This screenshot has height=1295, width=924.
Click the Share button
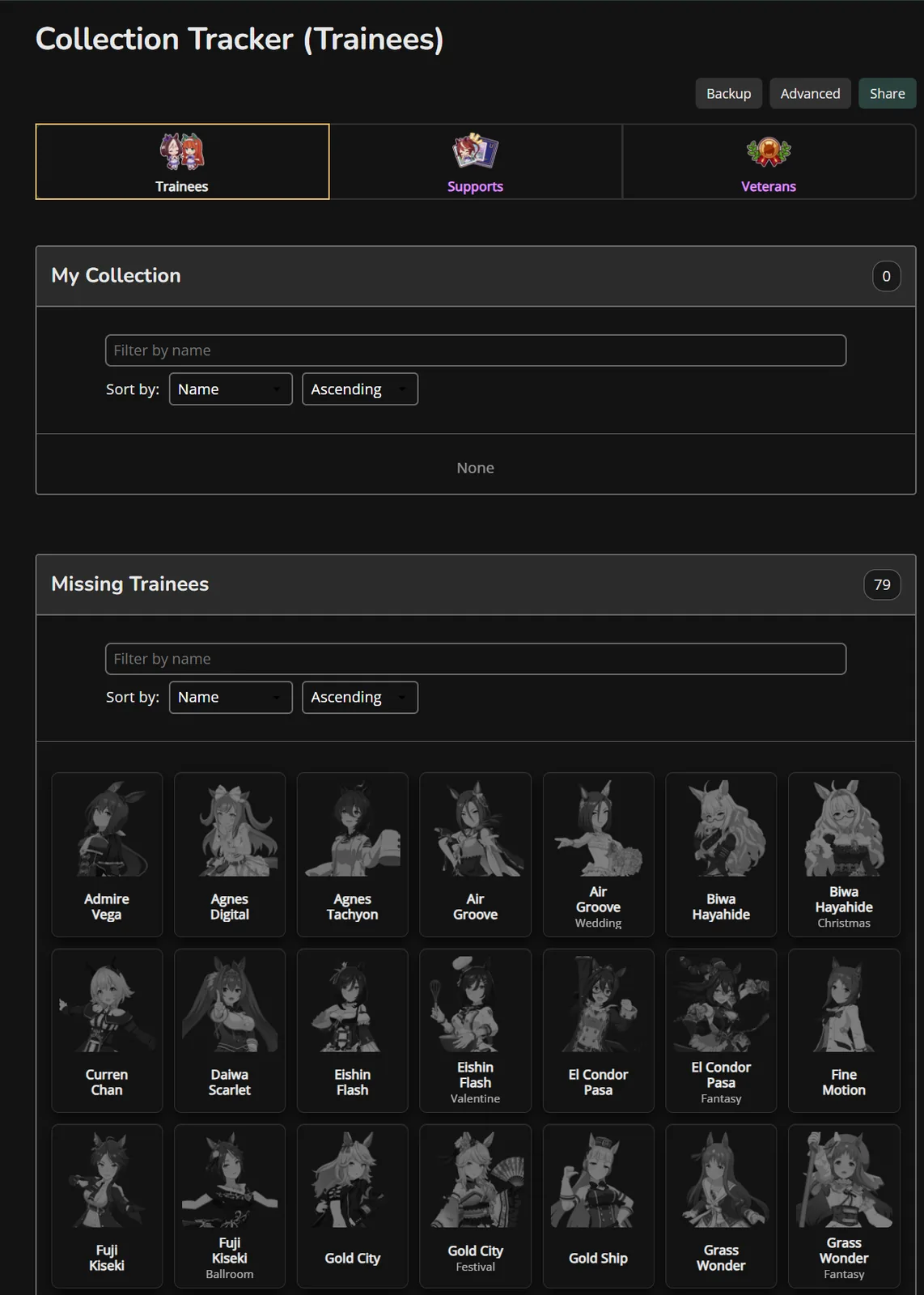(x=887, y=93)
